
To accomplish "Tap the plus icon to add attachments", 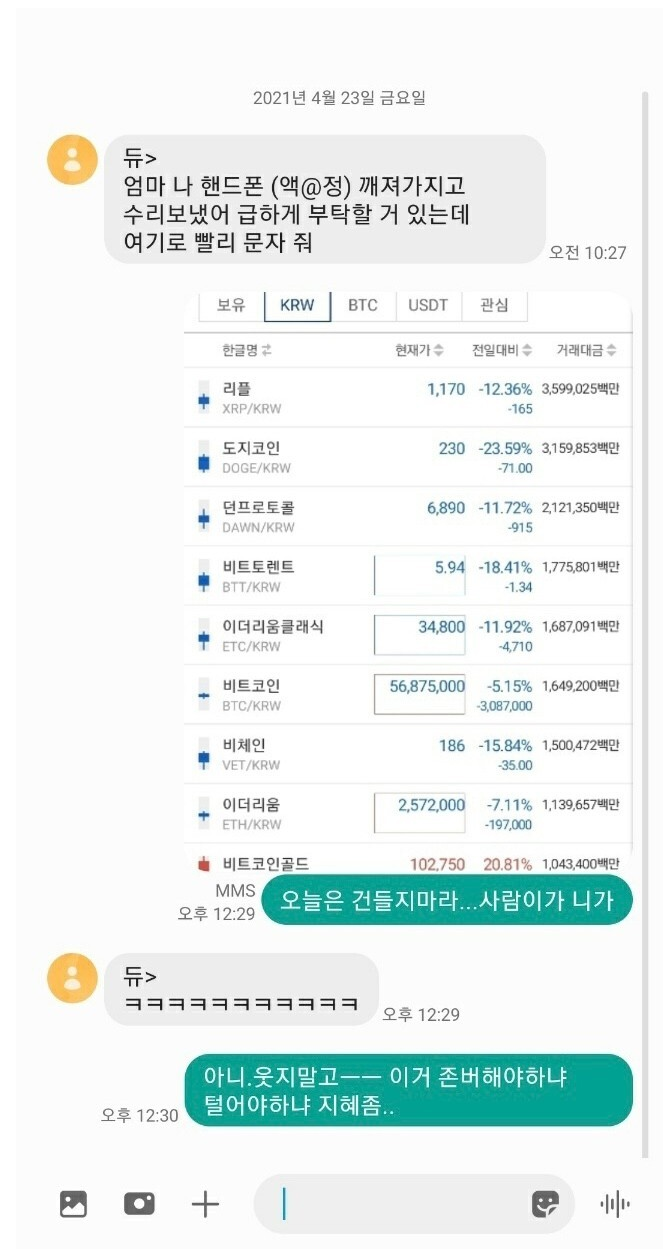I will point(205,1204).
